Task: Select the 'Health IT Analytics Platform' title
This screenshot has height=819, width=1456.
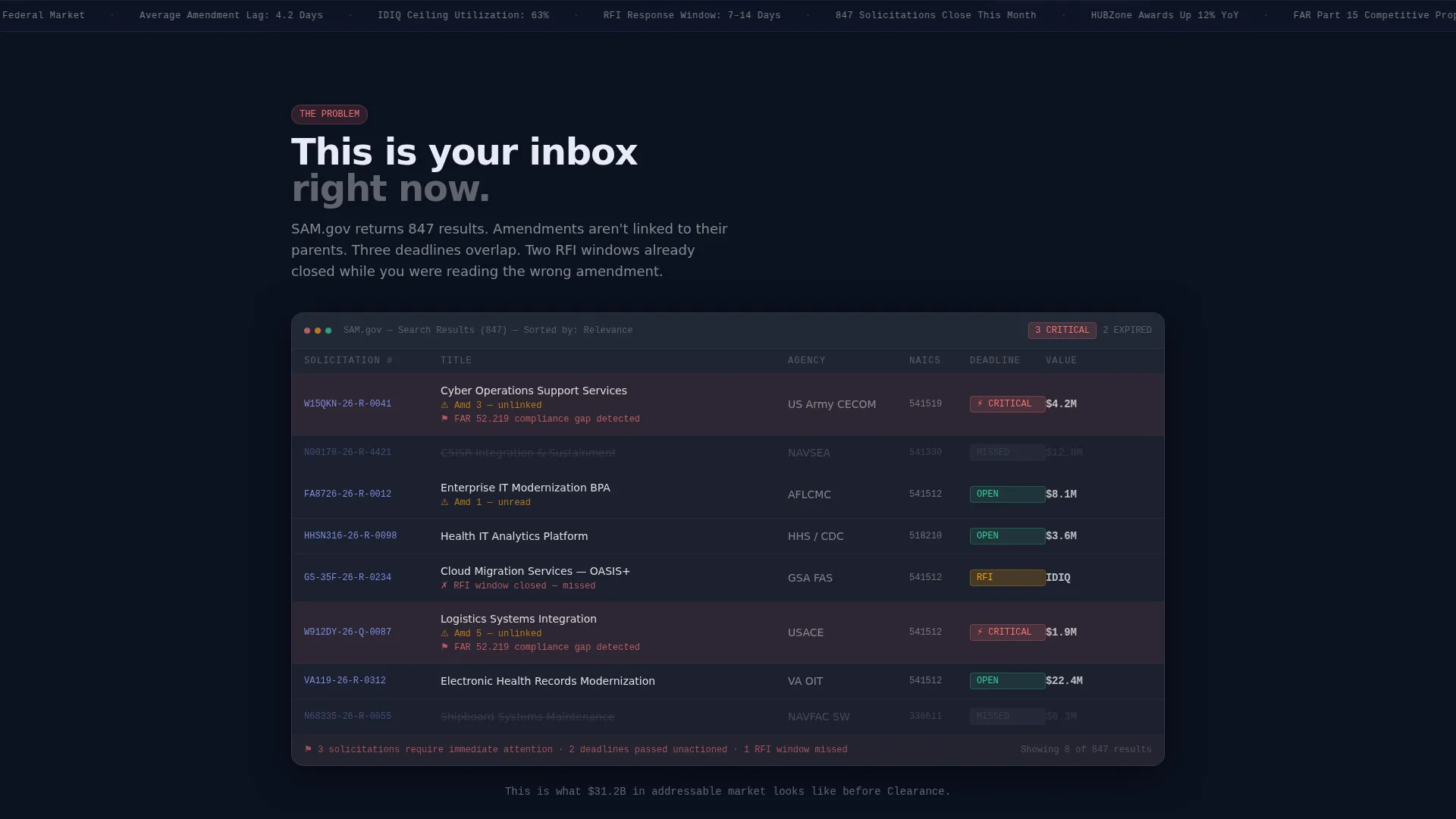Action: (x=514, y=536)
